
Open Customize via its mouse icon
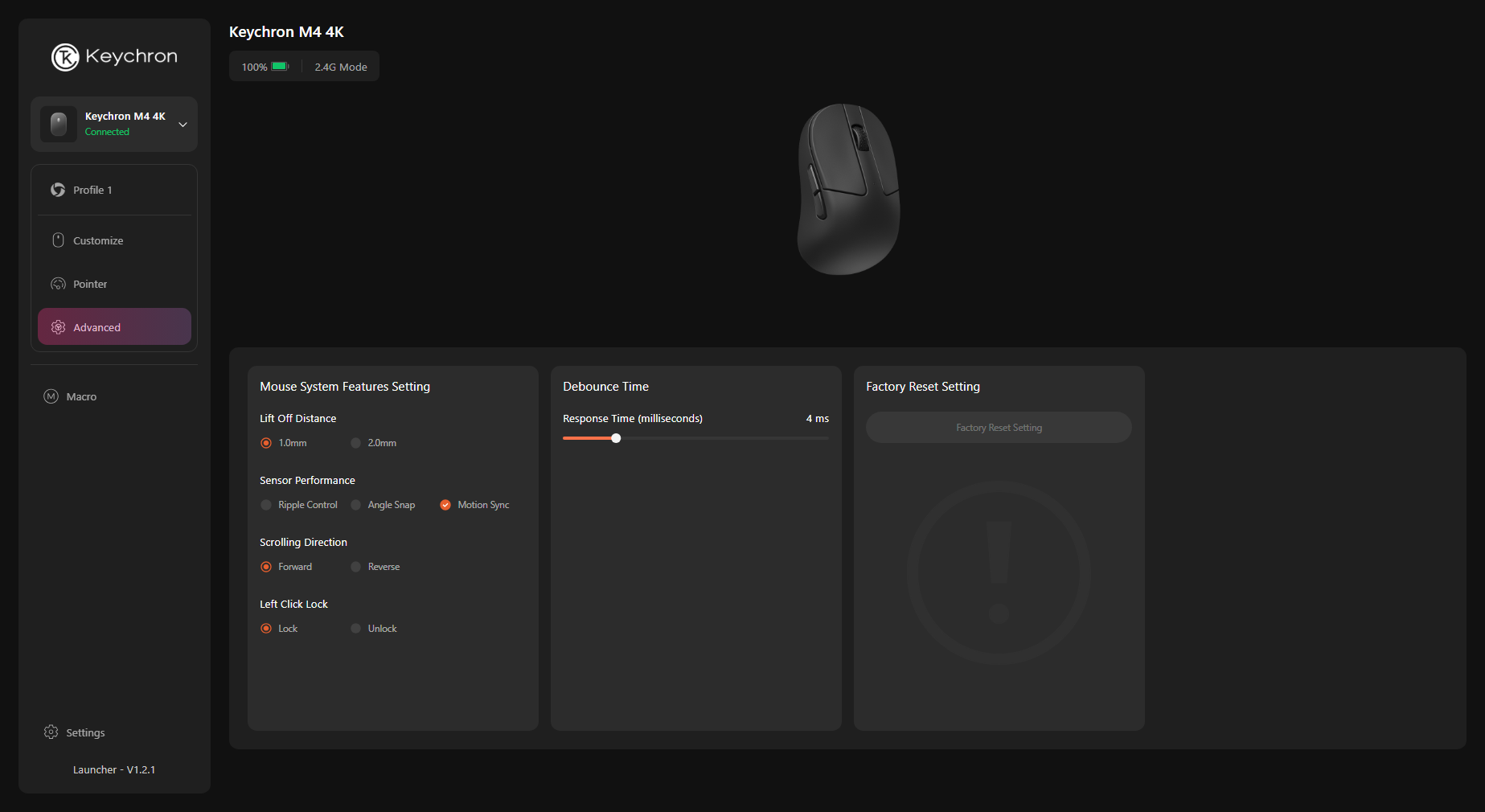pos(58,240)
